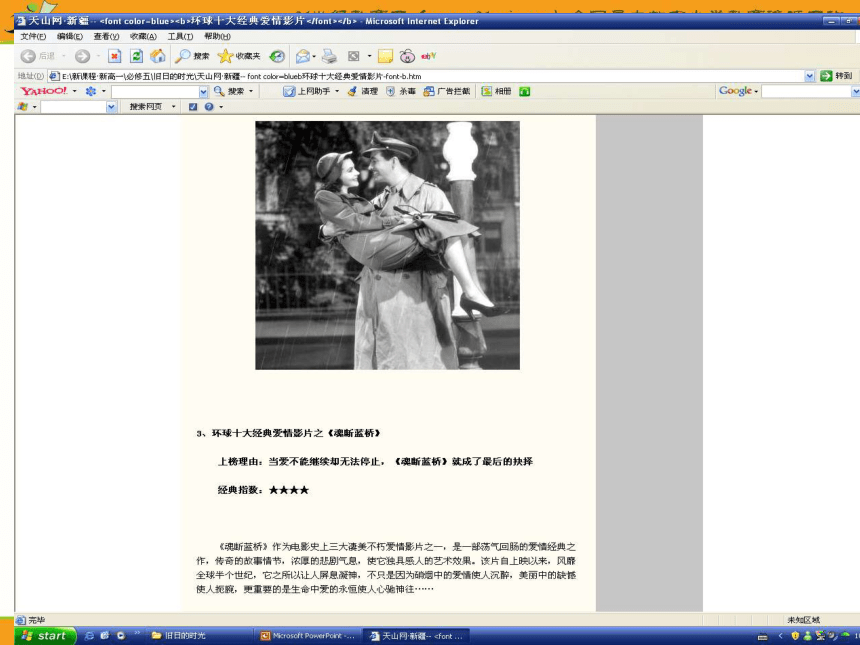Click the 经典指数 star rating line
This screenshot has height=645, width=860.
pos(263,490)
